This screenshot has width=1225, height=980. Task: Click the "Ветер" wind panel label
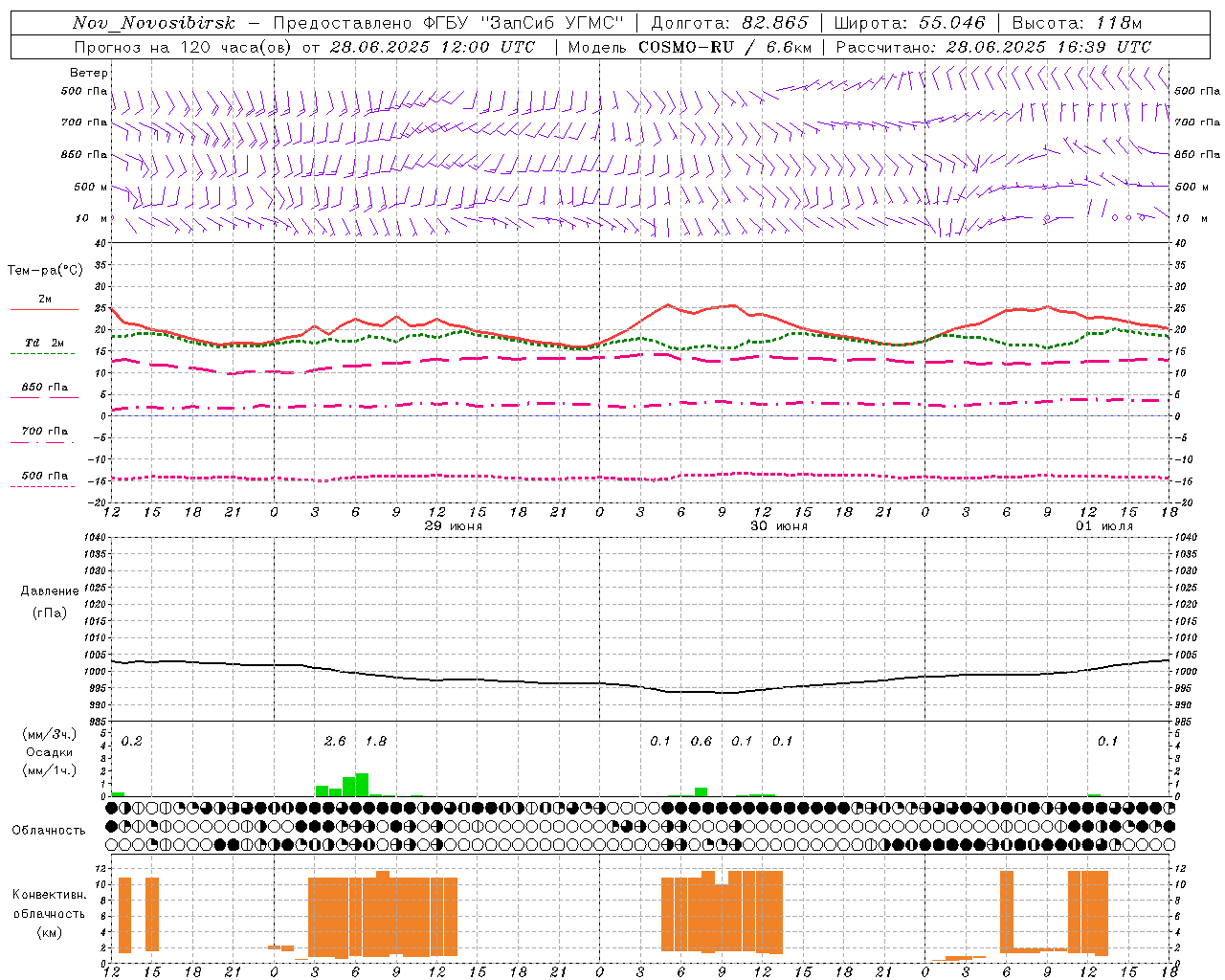(x=89, y=73)
